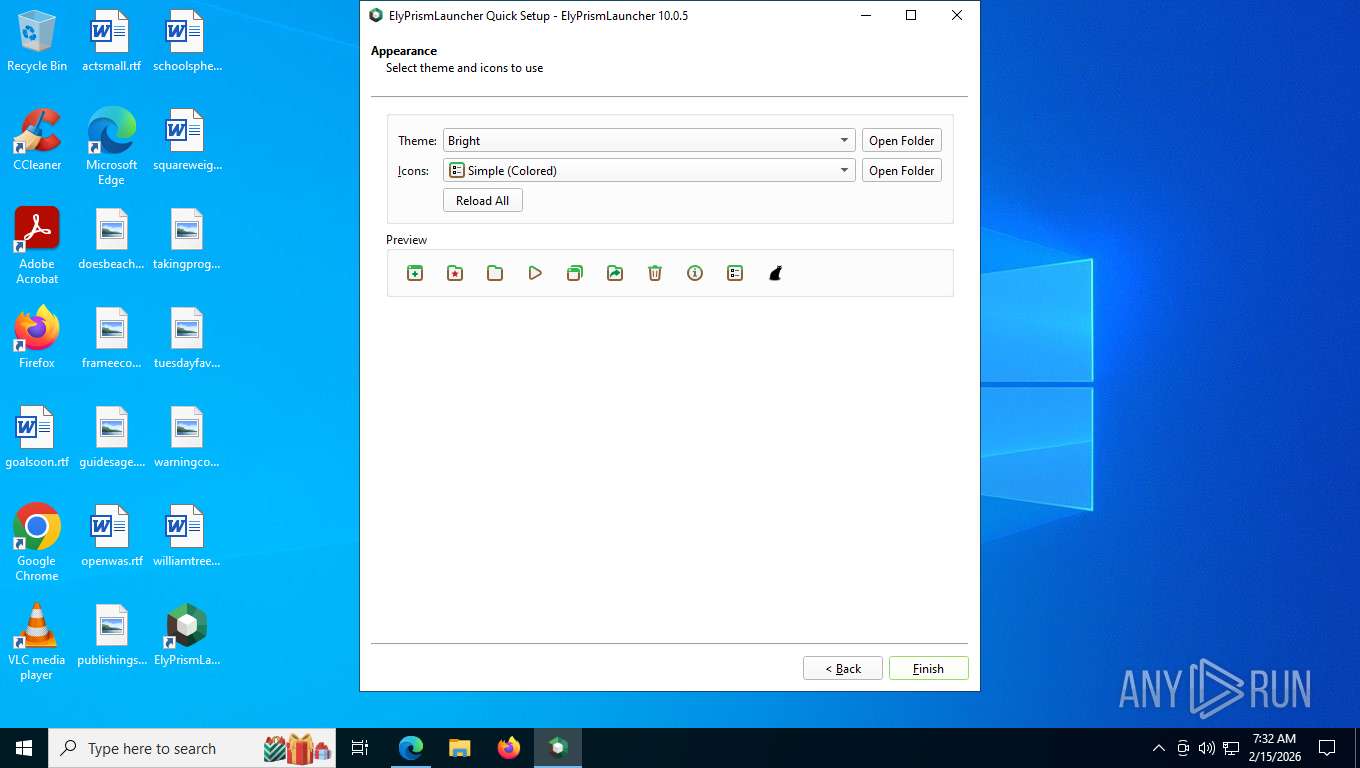Select the warningco image file on desktop
The height and width of the screenshot is (768, 1360).
187,437
